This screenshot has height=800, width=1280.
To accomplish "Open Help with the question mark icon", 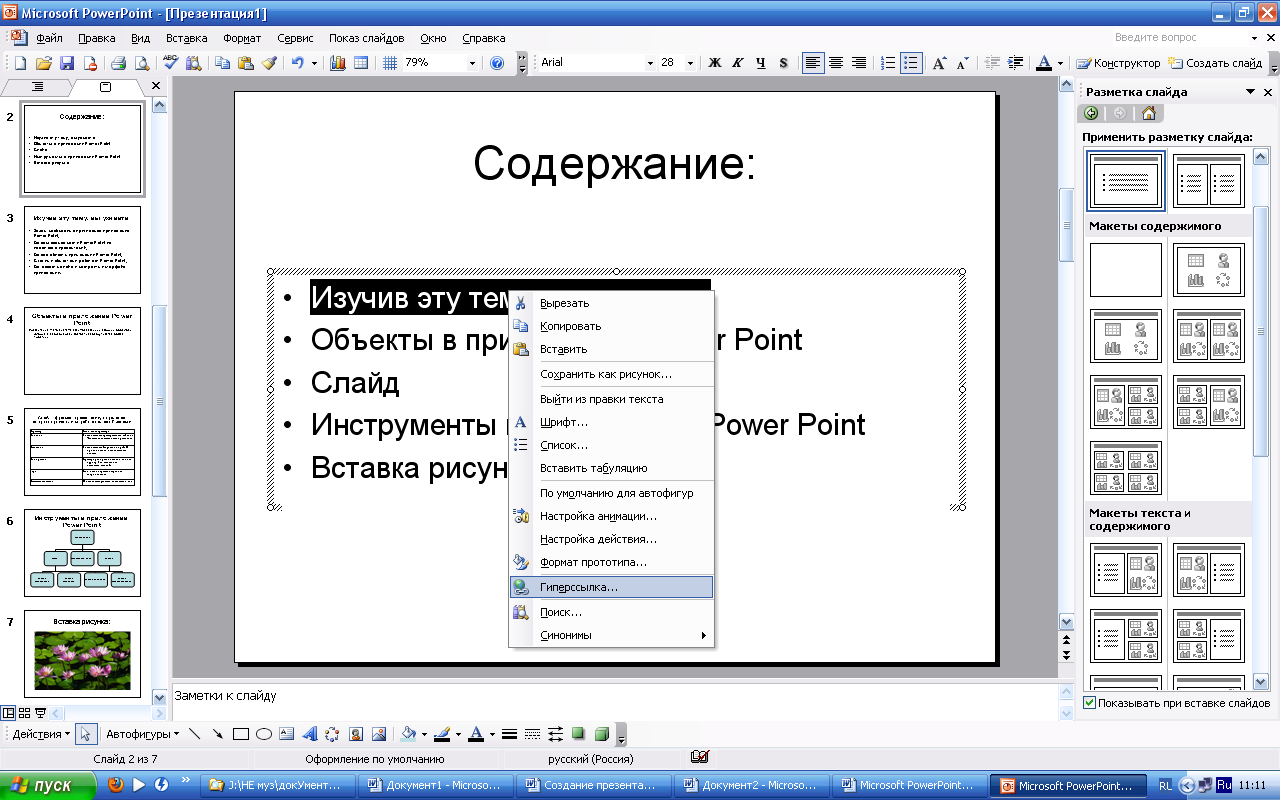I will (497, 63).
